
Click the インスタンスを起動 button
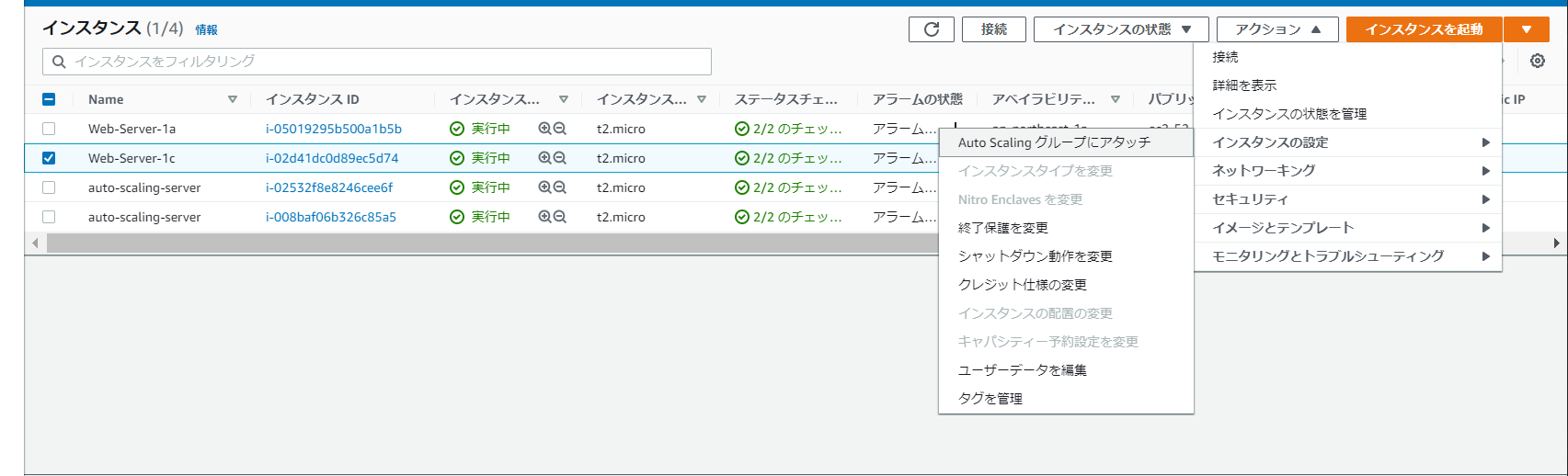coord(1424,29)
